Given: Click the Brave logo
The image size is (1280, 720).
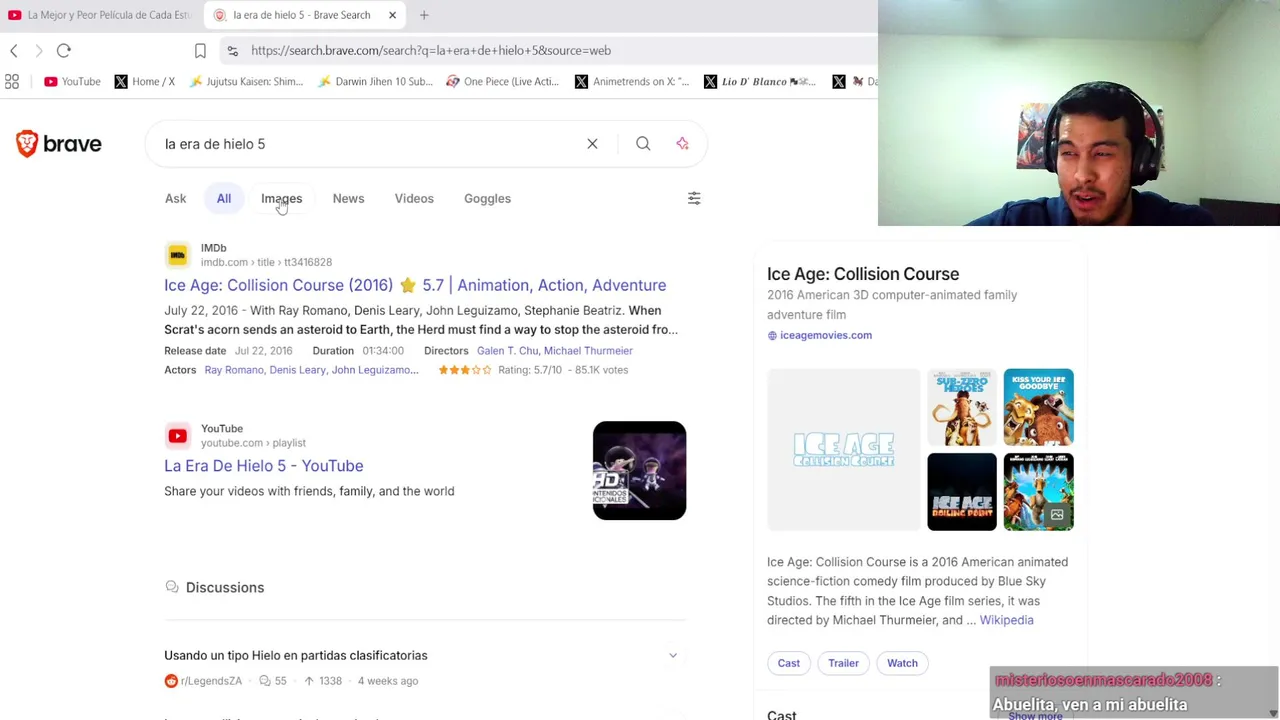Looking at the screenshot, I should click(x=59, y=144).
